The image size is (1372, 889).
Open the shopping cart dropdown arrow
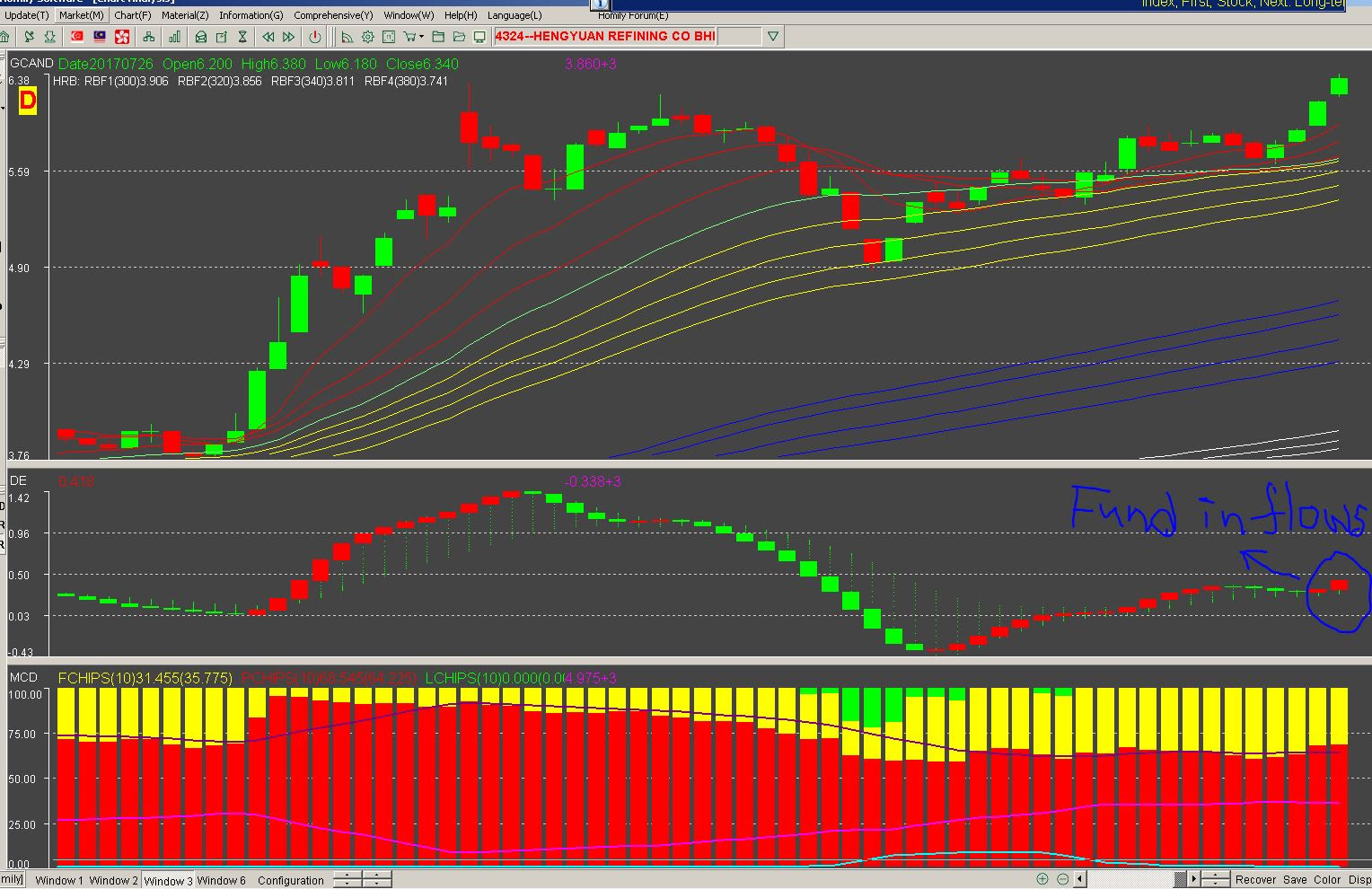point(422,37)
